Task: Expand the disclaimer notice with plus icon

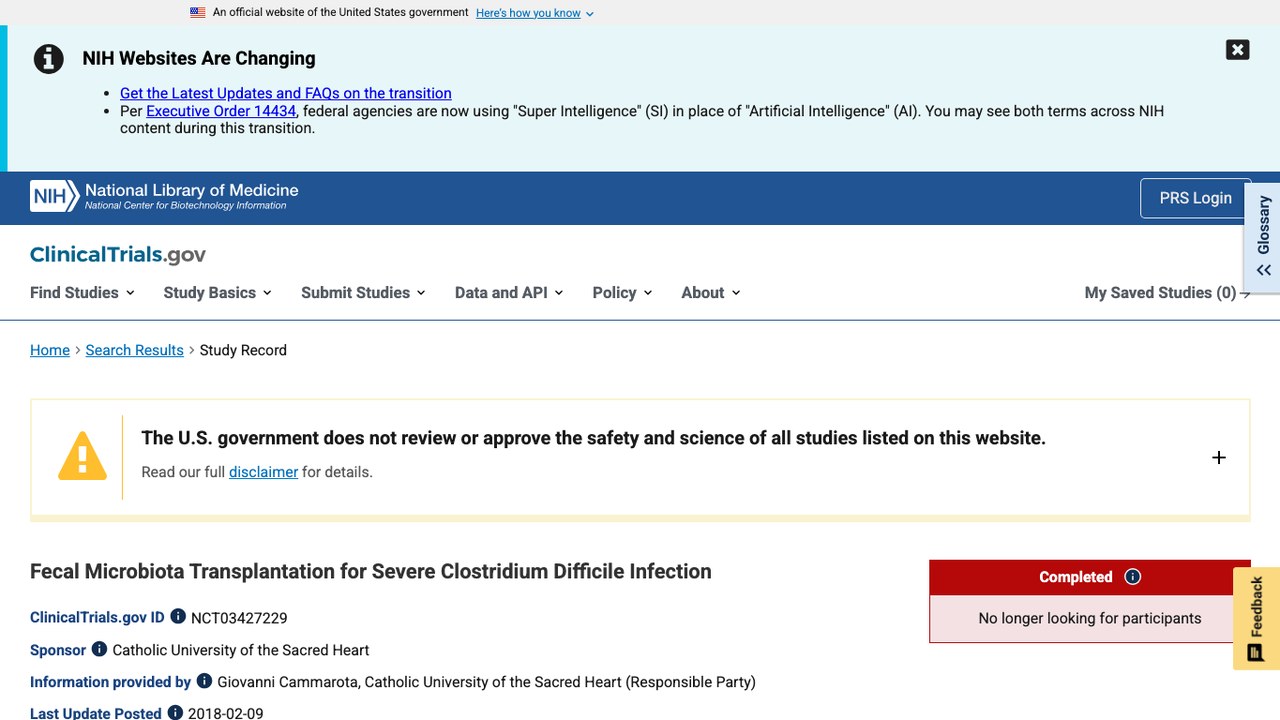Action: [x=1218, y=457]
